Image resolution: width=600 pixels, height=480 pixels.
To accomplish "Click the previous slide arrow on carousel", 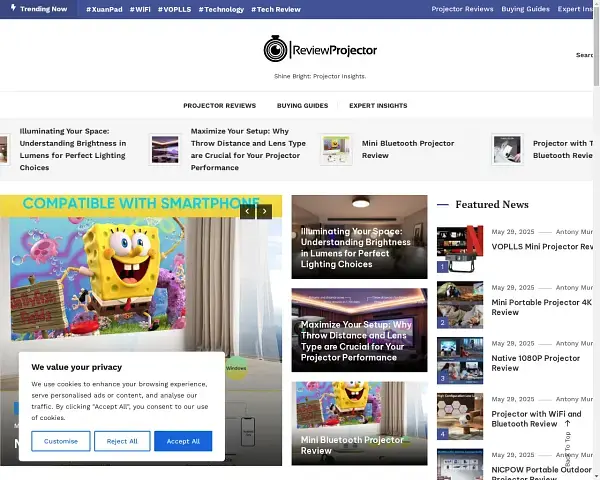I will (247, 211).
